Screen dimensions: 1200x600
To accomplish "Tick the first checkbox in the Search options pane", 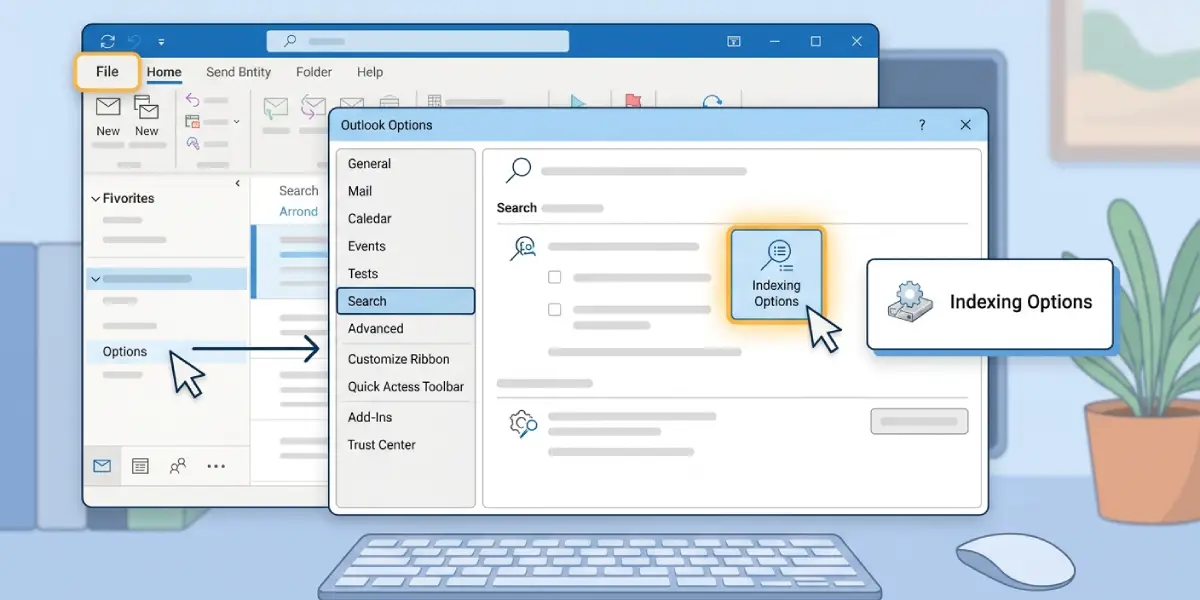I will pyautogui.click(x=555, y=277).
